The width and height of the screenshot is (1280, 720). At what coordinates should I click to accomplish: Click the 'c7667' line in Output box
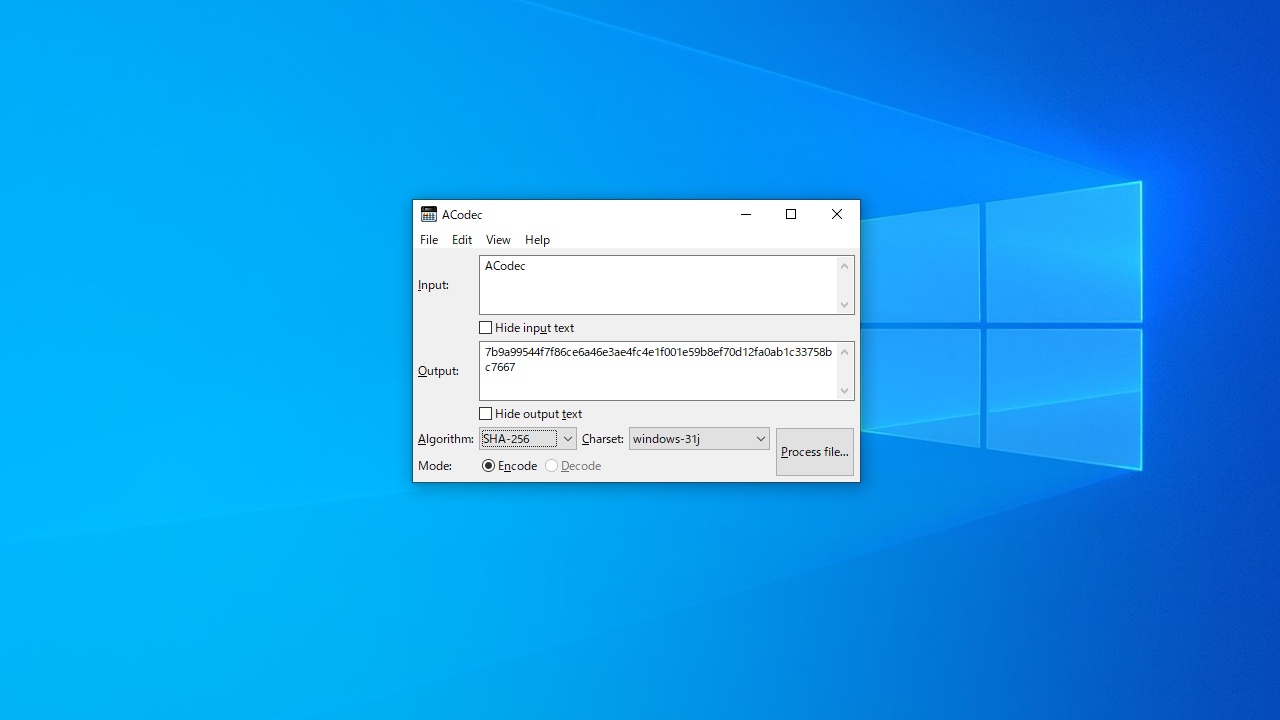coord(500,367)
